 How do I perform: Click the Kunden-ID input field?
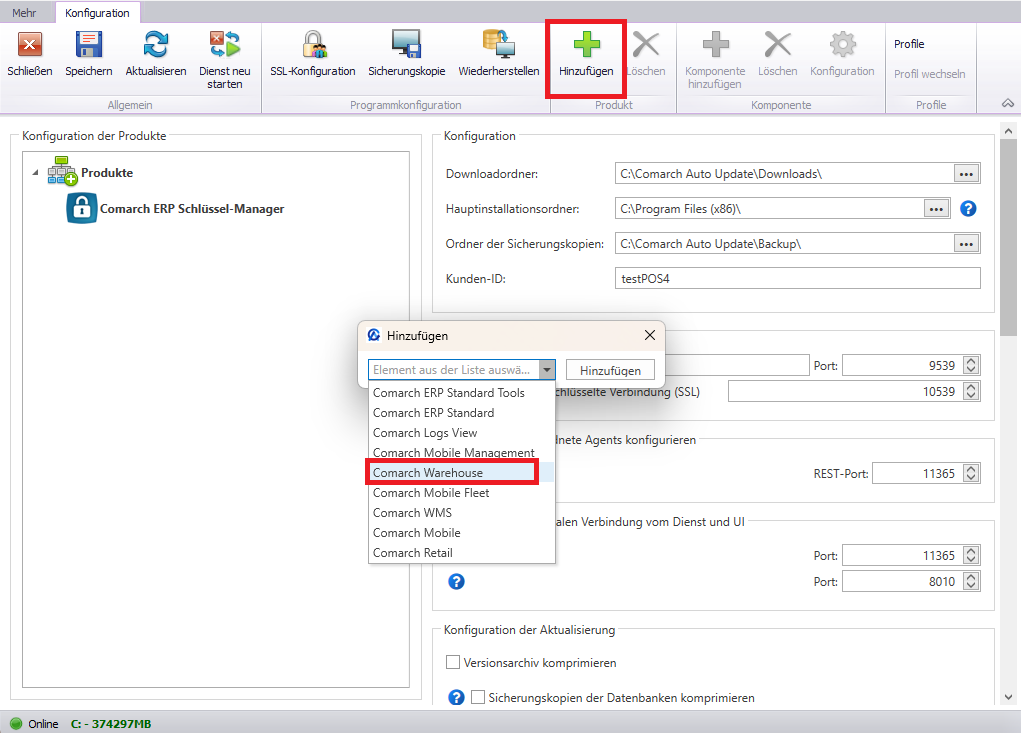pos(798,279)
